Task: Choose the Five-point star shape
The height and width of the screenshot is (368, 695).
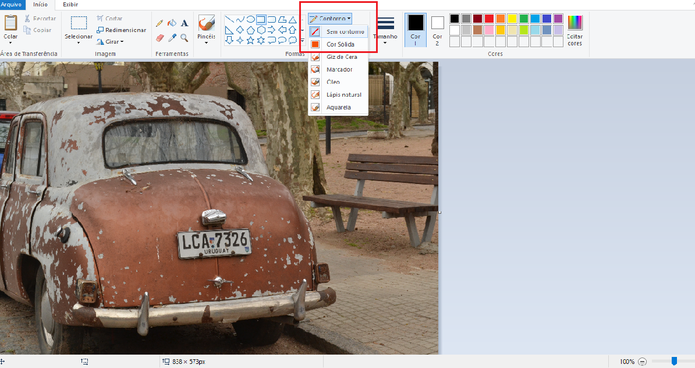Action: click(x=250, y=40)
